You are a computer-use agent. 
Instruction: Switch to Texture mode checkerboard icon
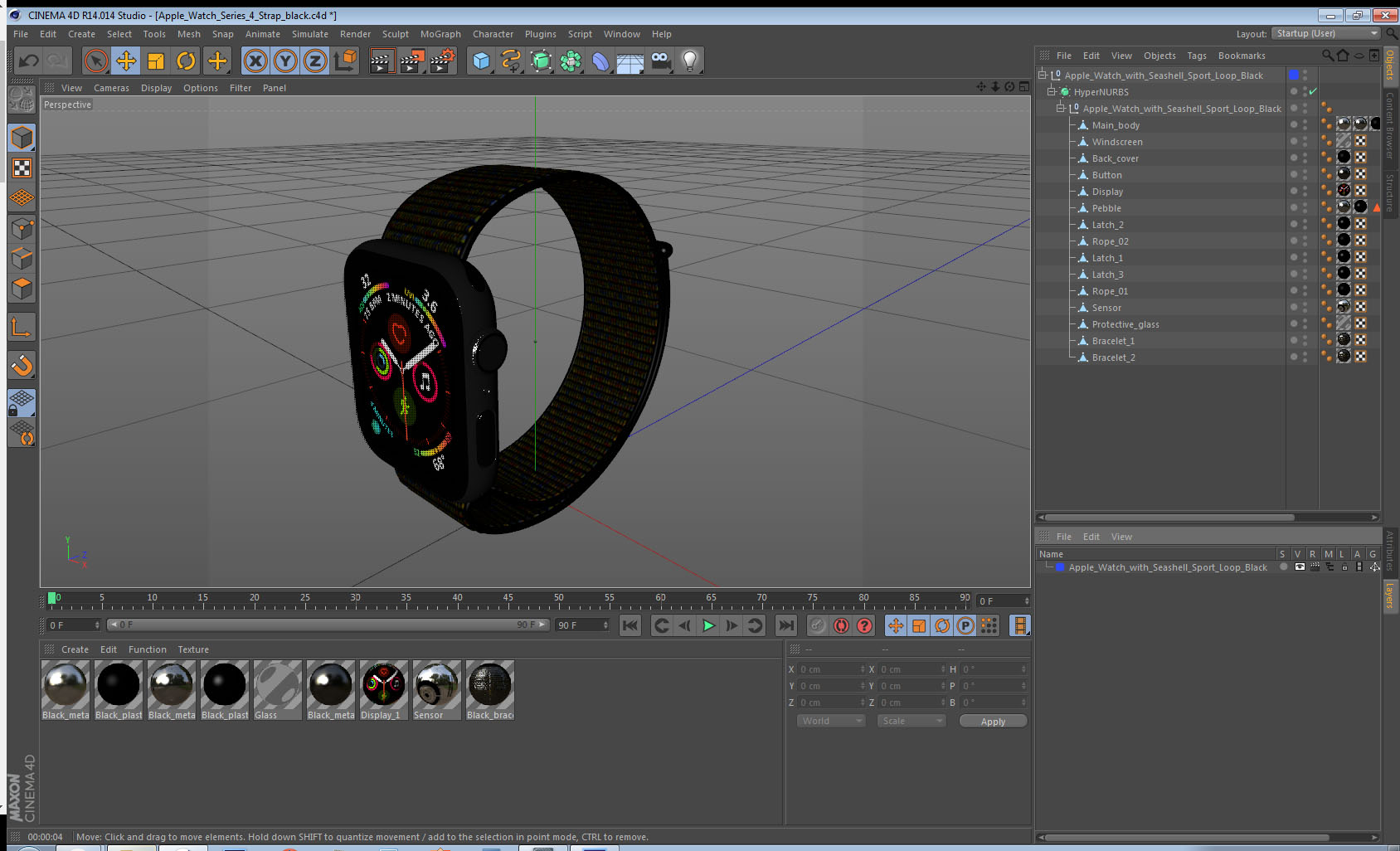[x=22, y=168]
